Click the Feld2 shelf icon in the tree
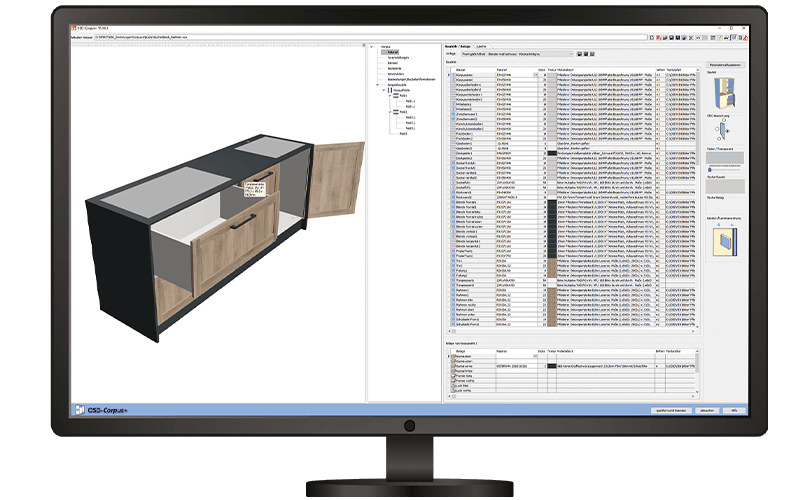Viewport: 800px width, 500px height. click(396, 112)
